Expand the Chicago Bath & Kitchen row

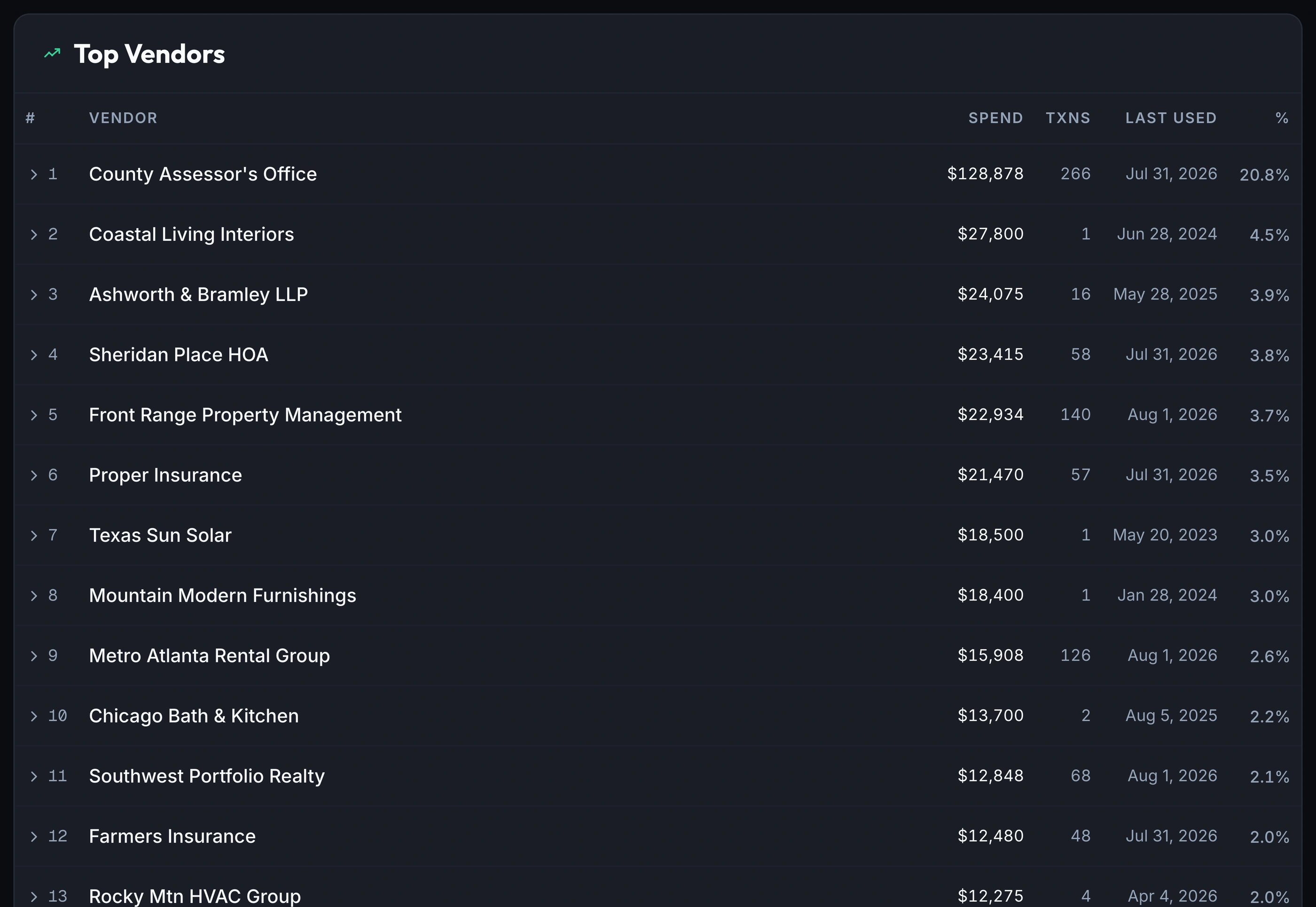tap(34, 717)
